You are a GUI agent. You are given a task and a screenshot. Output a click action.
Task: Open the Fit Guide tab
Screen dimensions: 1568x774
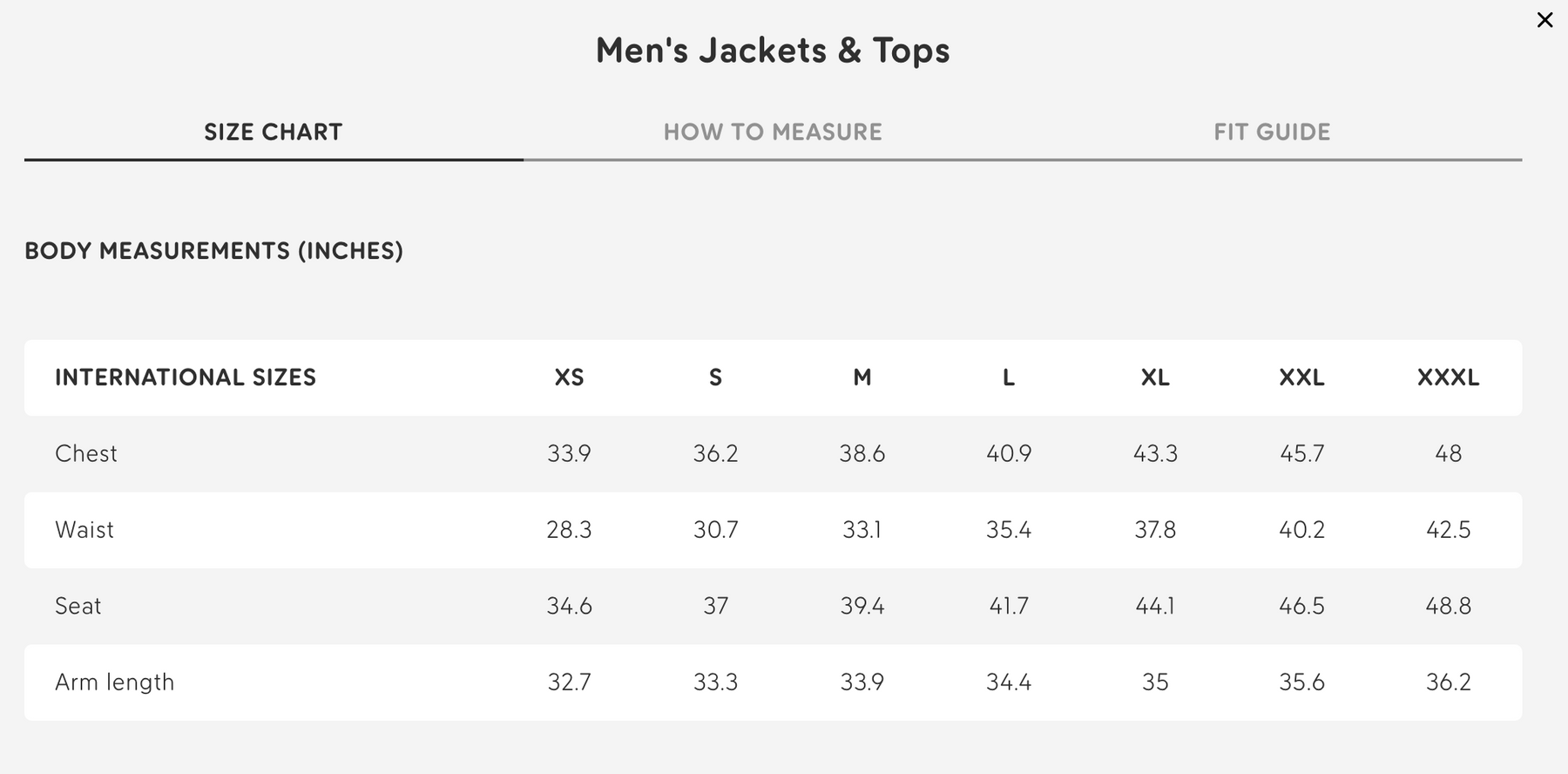[1272, 132]
